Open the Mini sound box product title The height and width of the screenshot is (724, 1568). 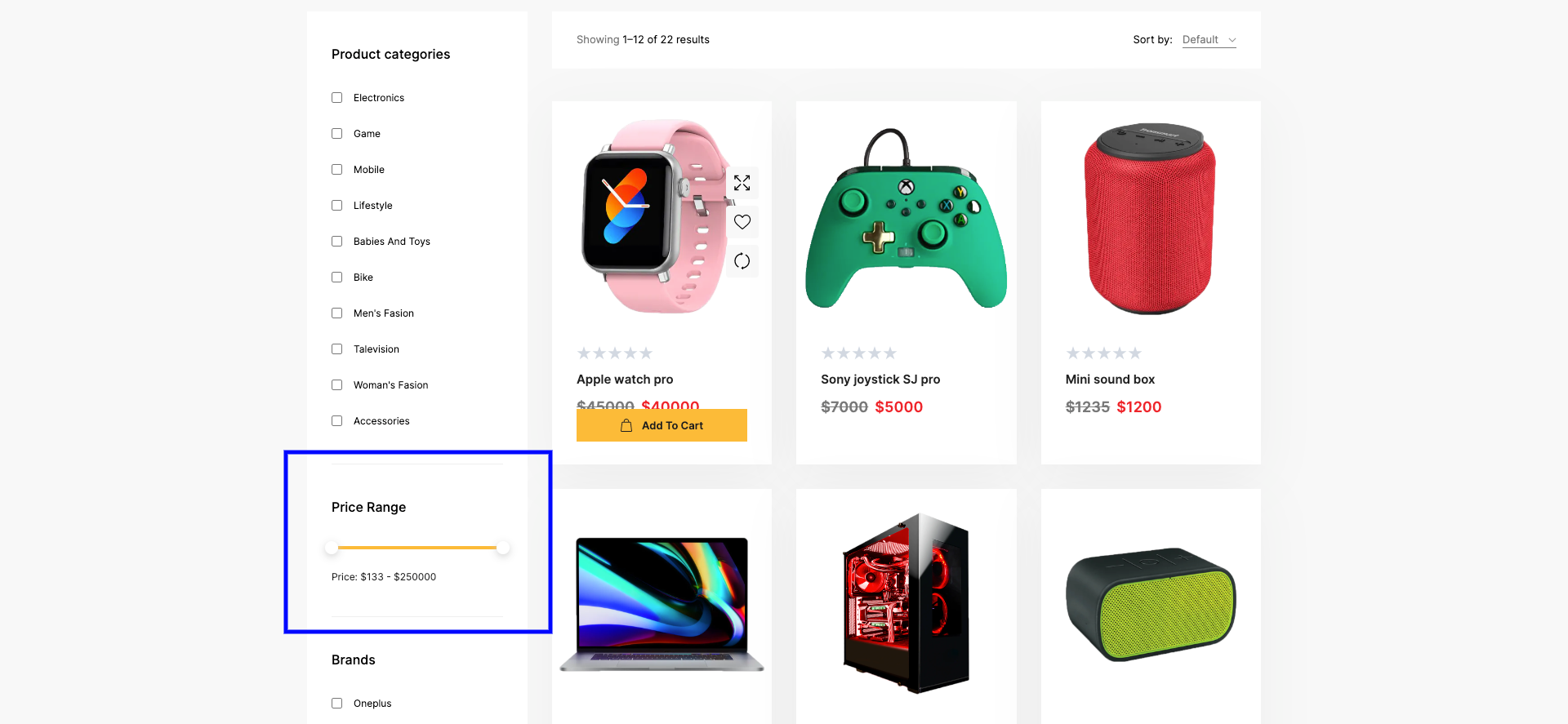[x=1110, y=380]
